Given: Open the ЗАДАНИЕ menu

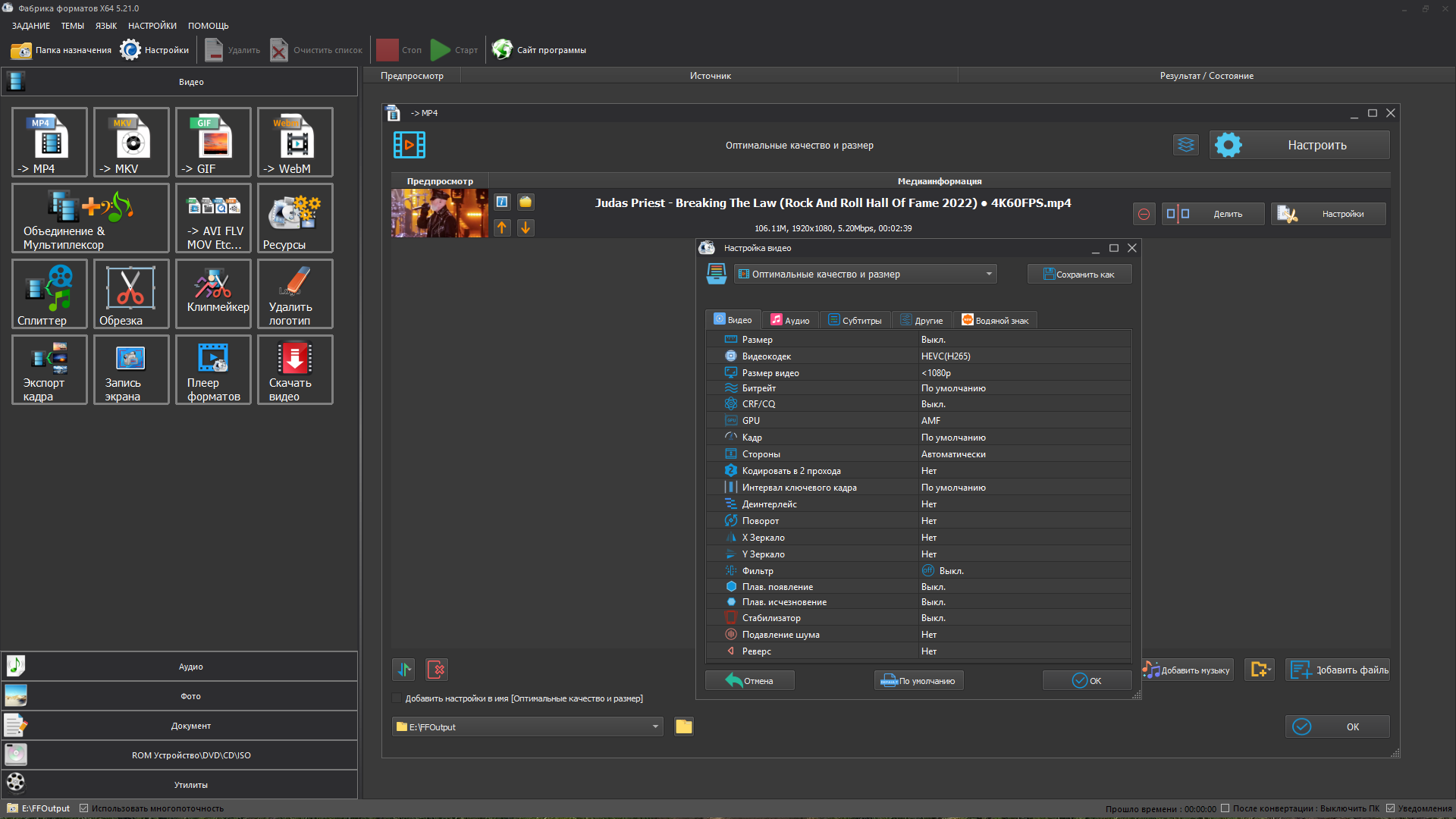Looking at the screenshot, I should click(31, 26).
